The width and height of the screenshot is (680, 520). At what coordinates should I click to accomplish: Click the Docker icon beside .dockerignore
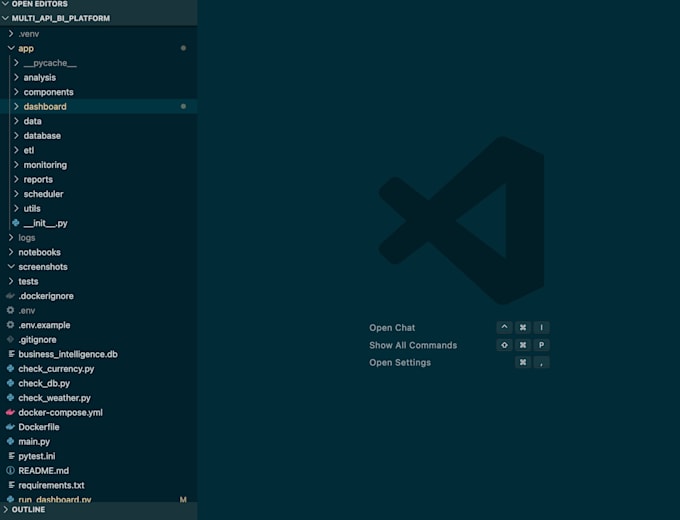point(10,296)
